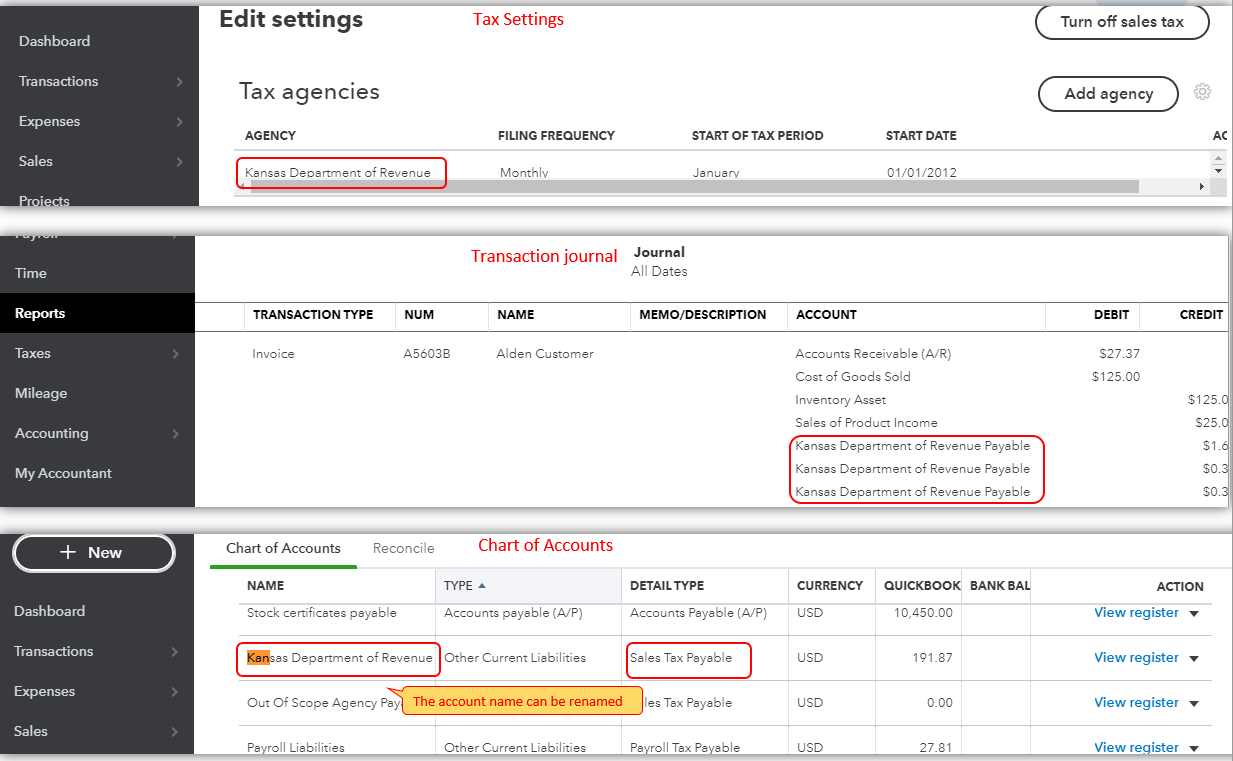Sort accounts by the TYPE column header
Screen dimensions: 1233x761
pos(465,586)
